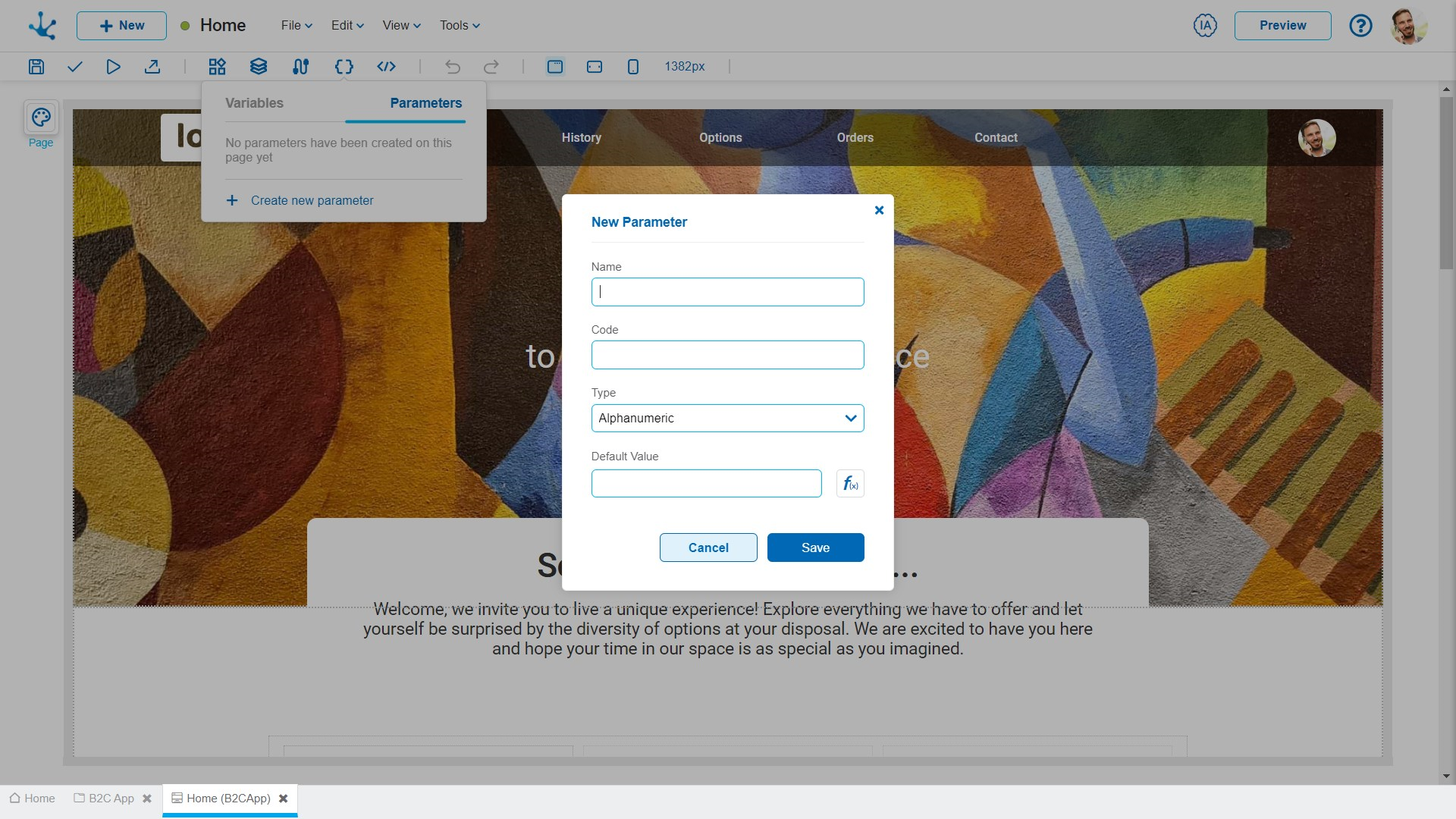Switch to mobile device view
This screenshot has width=1456, height=819.
coord(633,67)
